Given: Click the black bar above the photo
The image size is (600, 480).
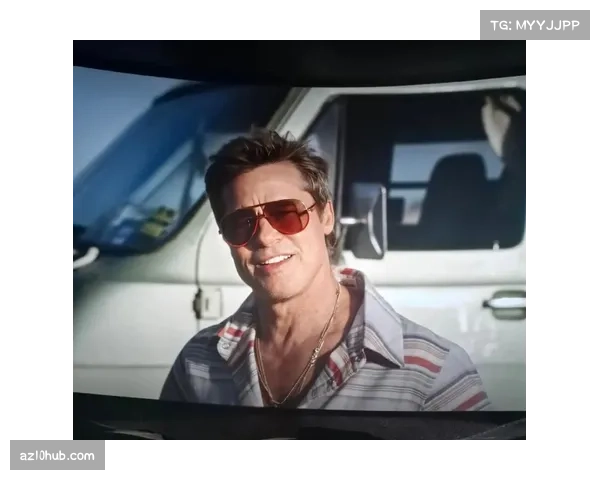Looking at the screenshot, I should 300,53.
